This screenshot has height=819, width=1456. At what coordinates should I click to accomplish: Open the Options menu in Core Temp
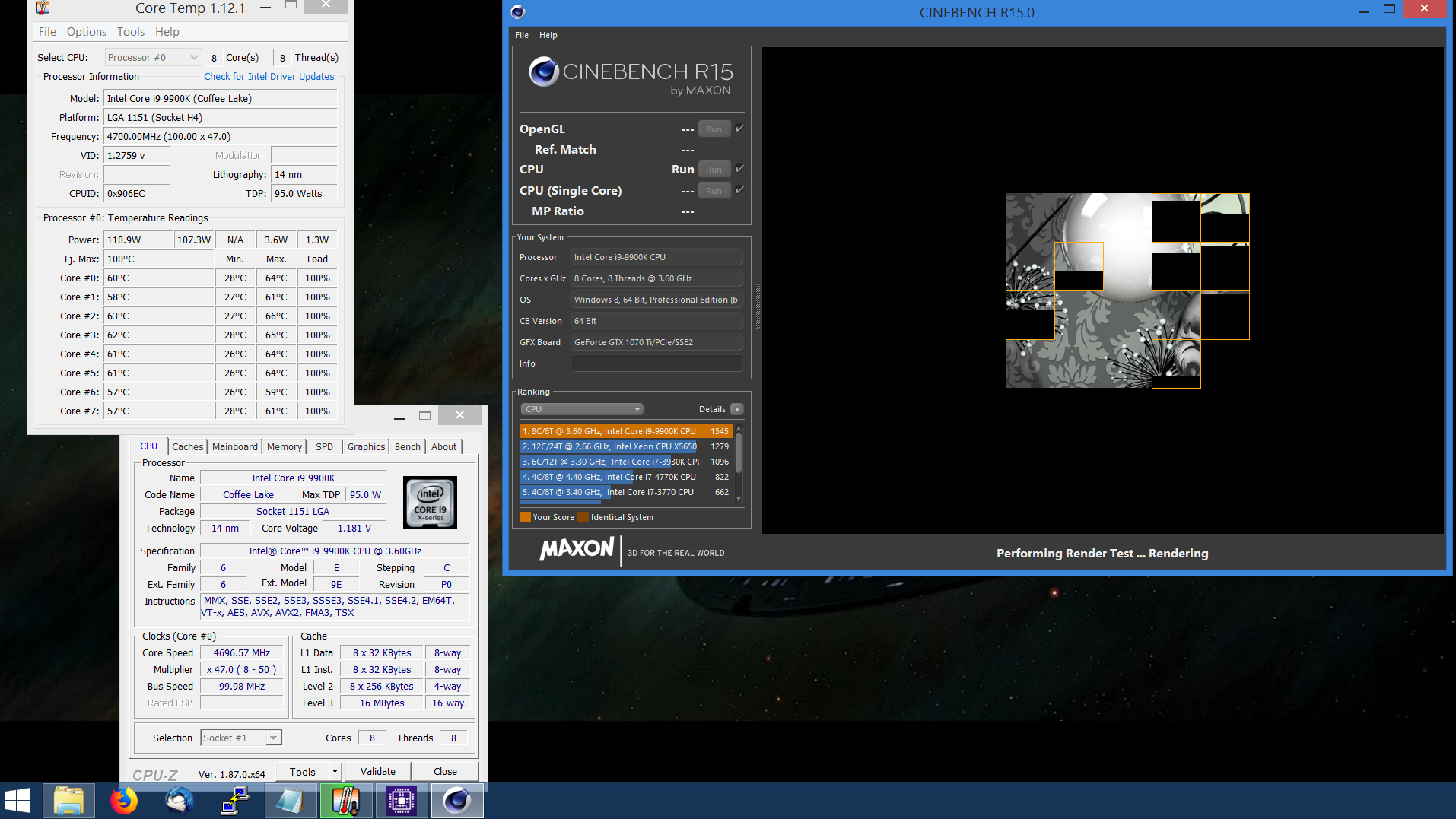tap(86, 31)
